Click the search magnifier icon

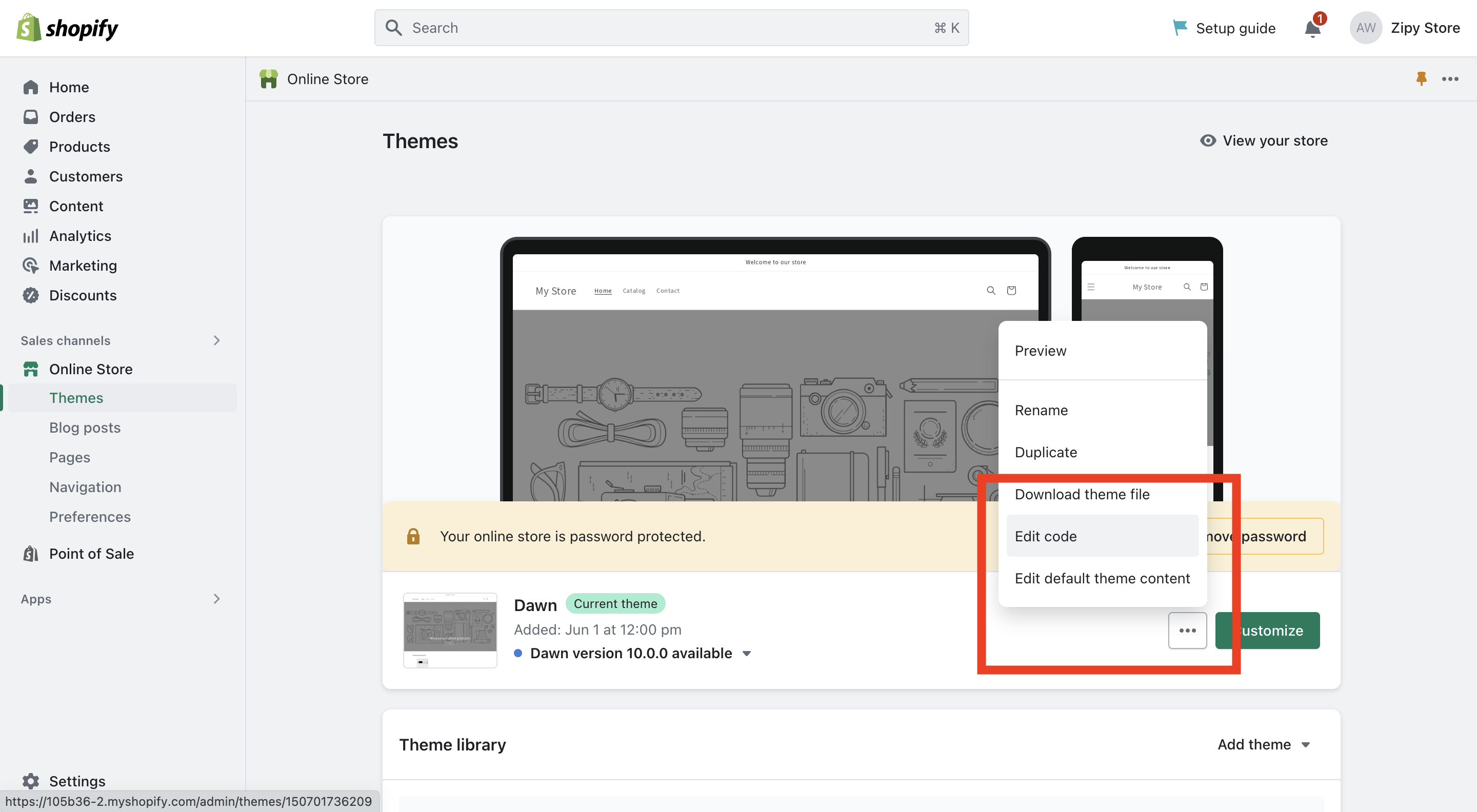tap(393, 28)
